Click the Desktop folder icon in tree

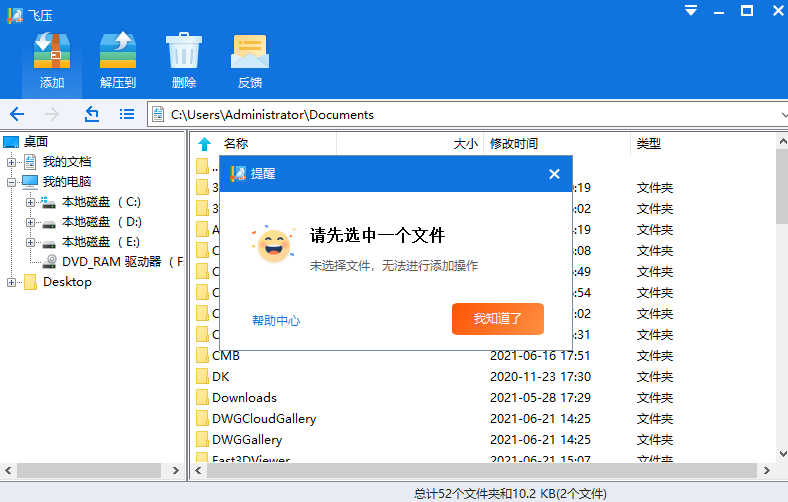(31, 282)
